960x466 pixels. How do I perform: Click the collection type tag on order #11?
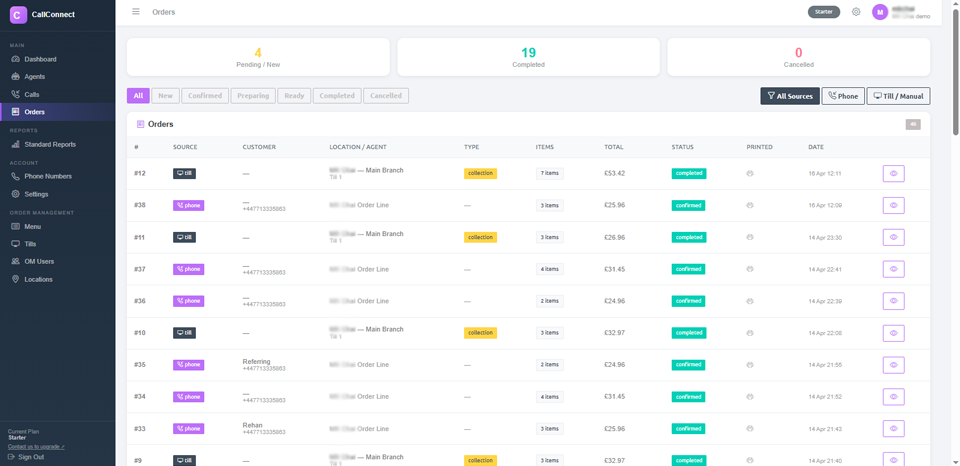[481, 237]
